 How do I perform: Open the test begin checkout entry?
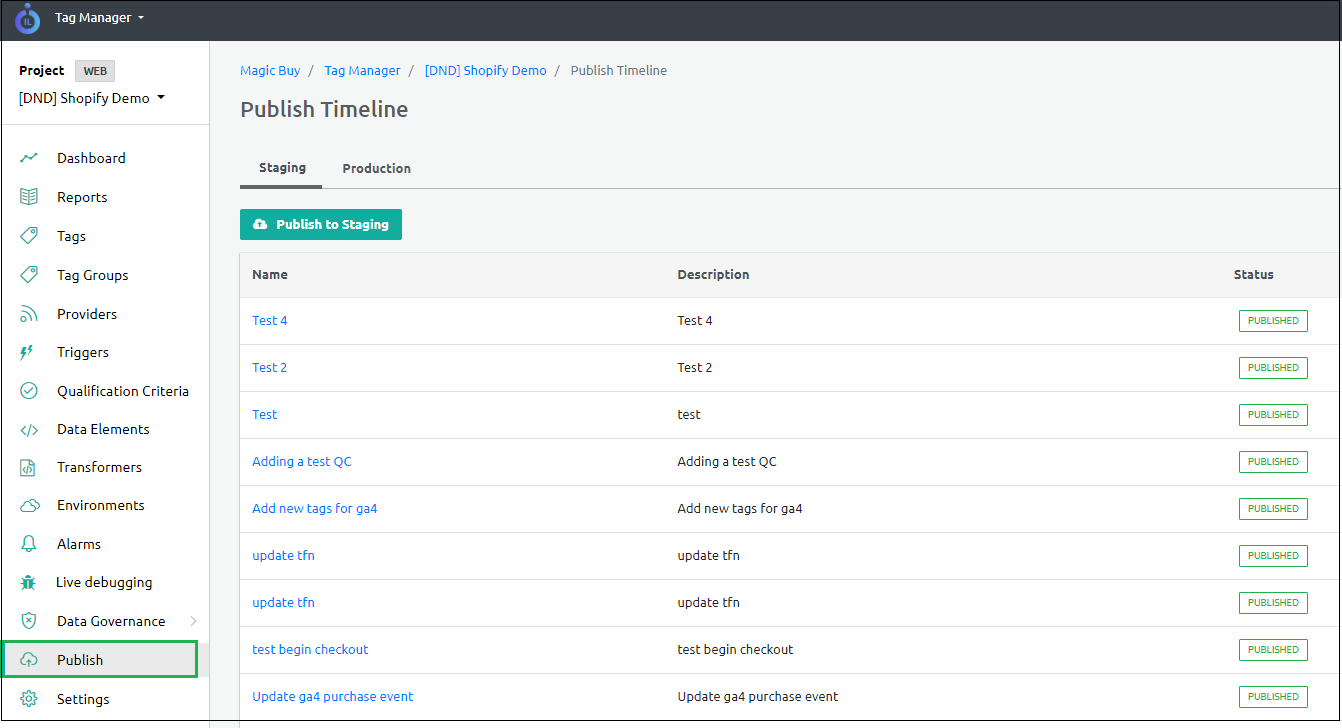click(310, 649)
